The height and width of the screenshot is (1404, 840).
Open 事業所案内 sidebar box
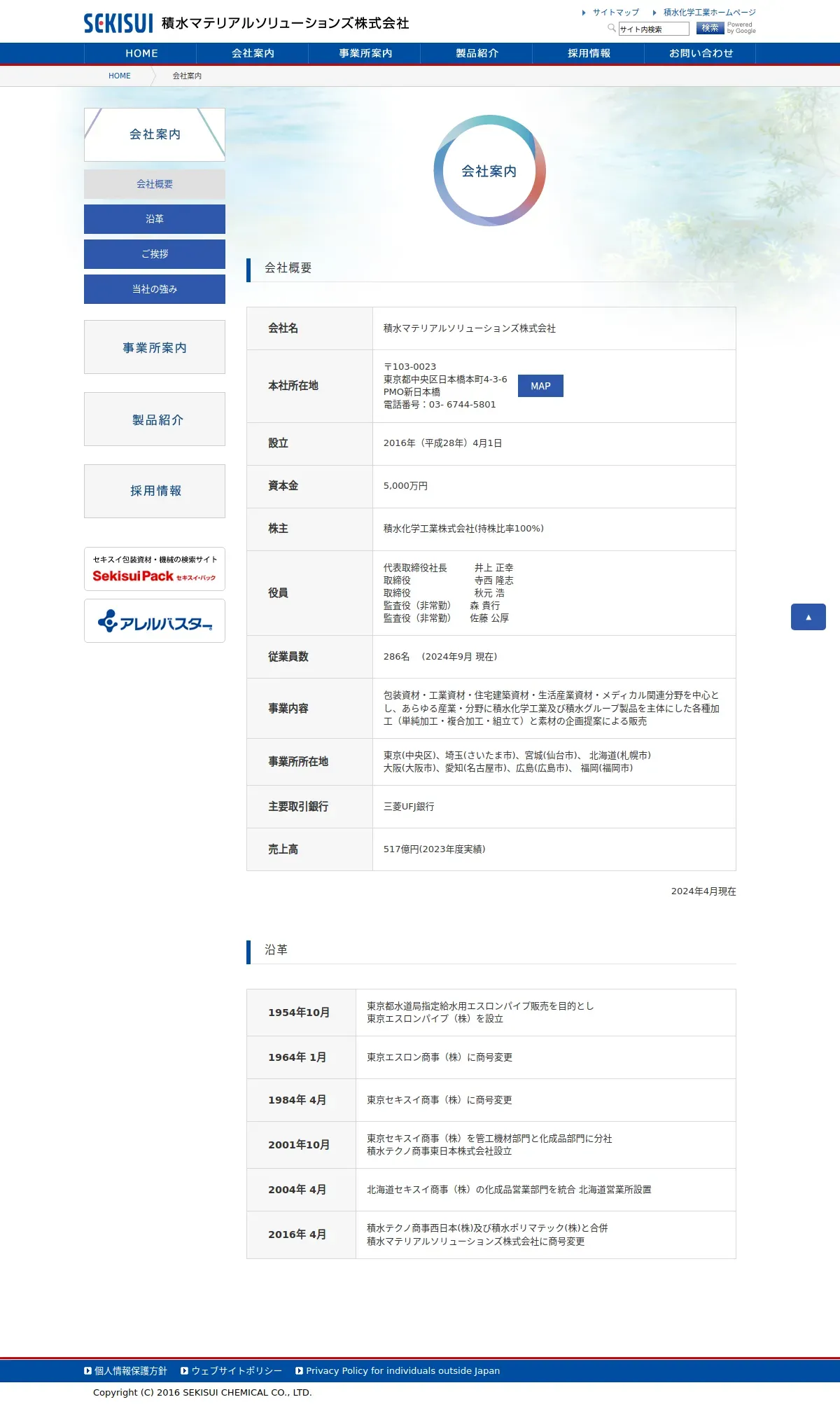click(x=155, y=347)
